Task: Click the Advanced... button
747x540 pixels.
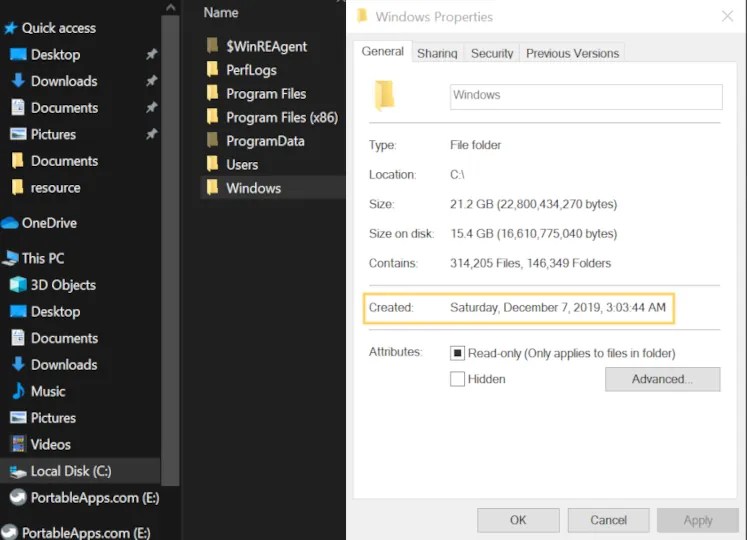Action: click(663, 379)
